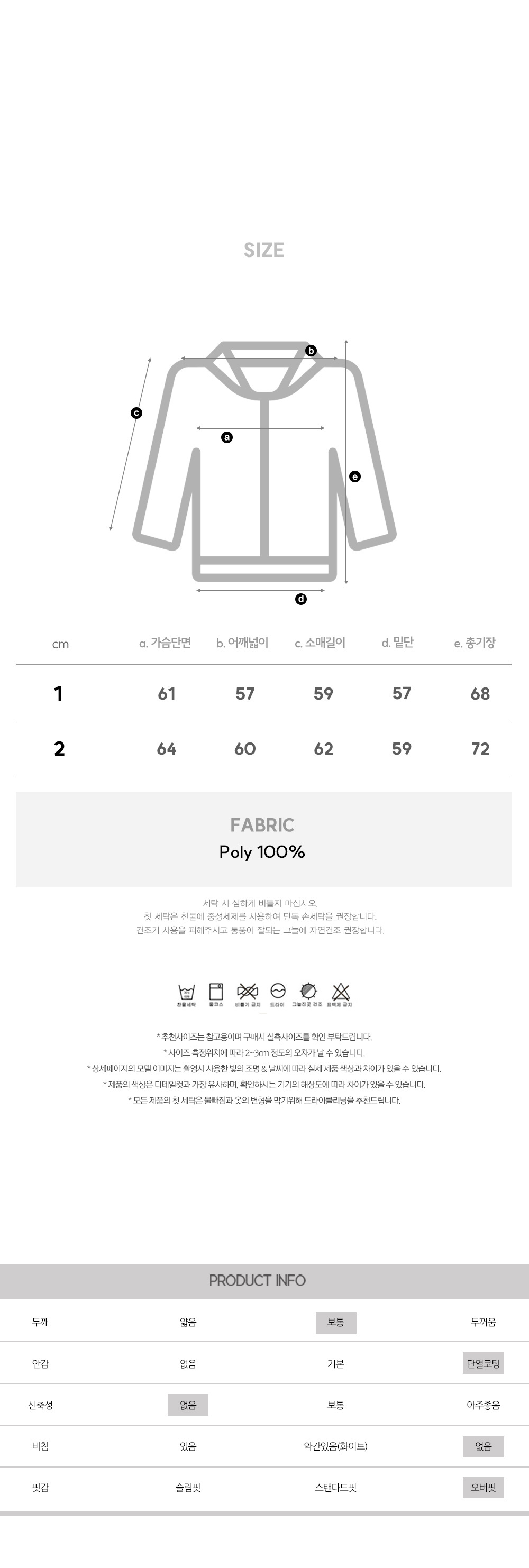Viewport: 529px width, 1568px height.
Task: Click the do-not-wring care icon
Action: pos(247,992)
